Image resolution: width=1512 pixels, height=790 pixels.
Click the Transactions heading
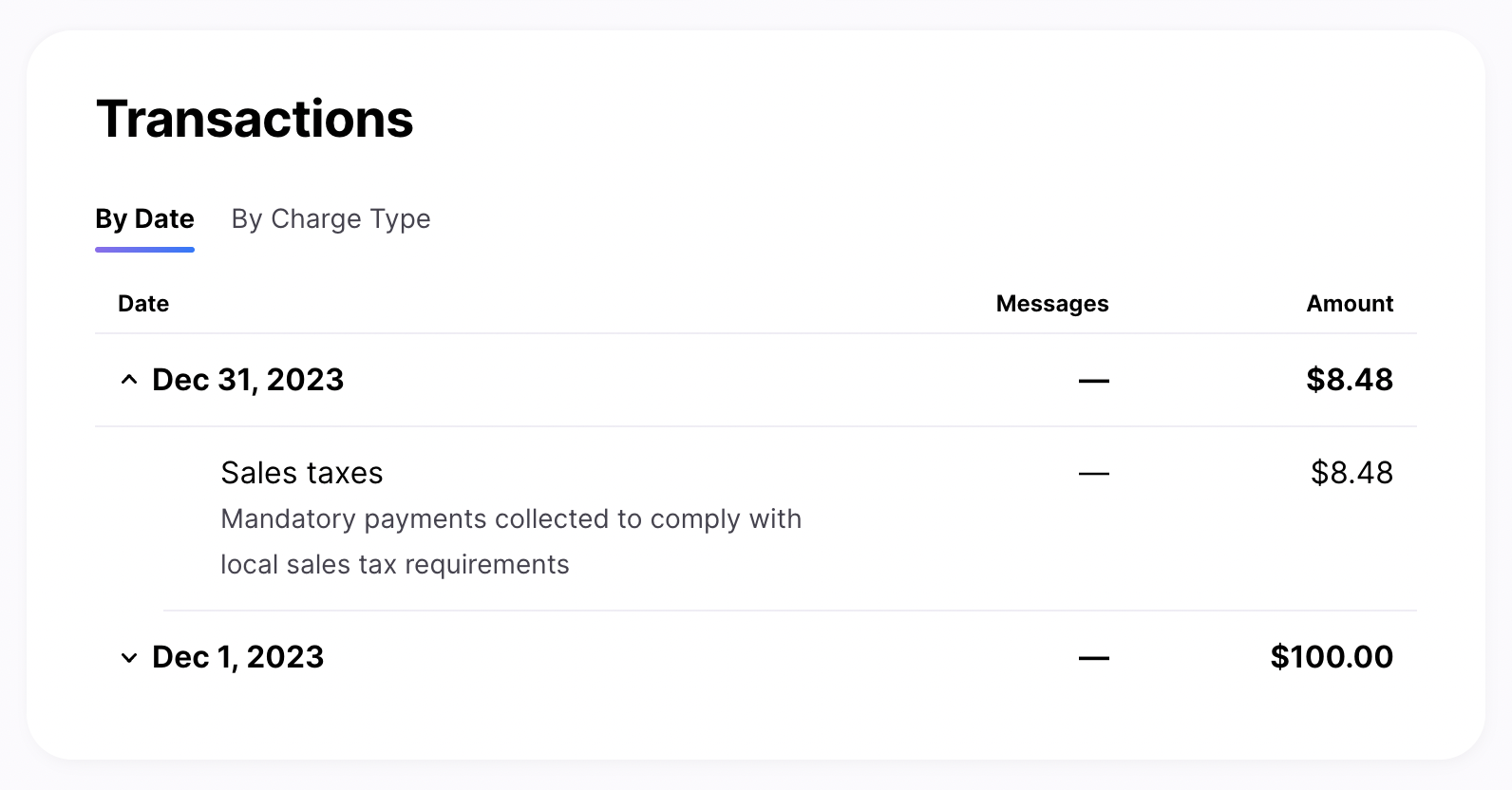pyautogui.click(x=255, y=120)
